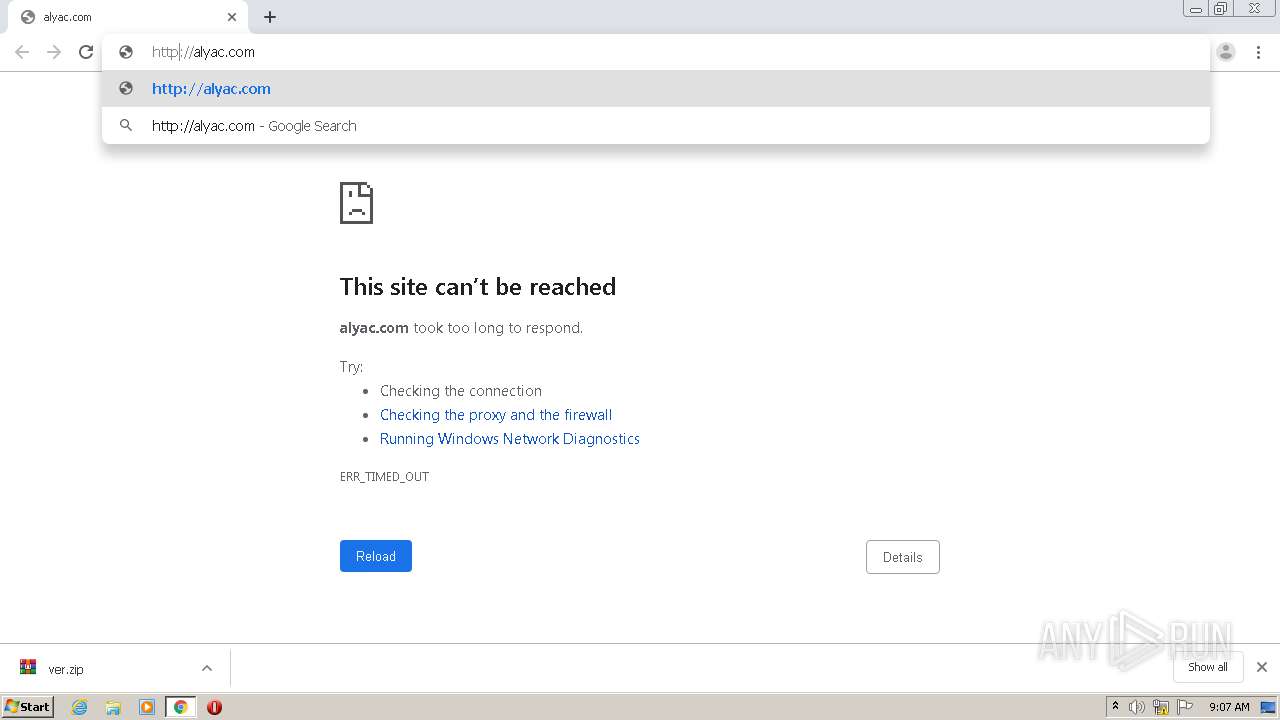Open Windows Explorer folder taskbar icon

113,707
